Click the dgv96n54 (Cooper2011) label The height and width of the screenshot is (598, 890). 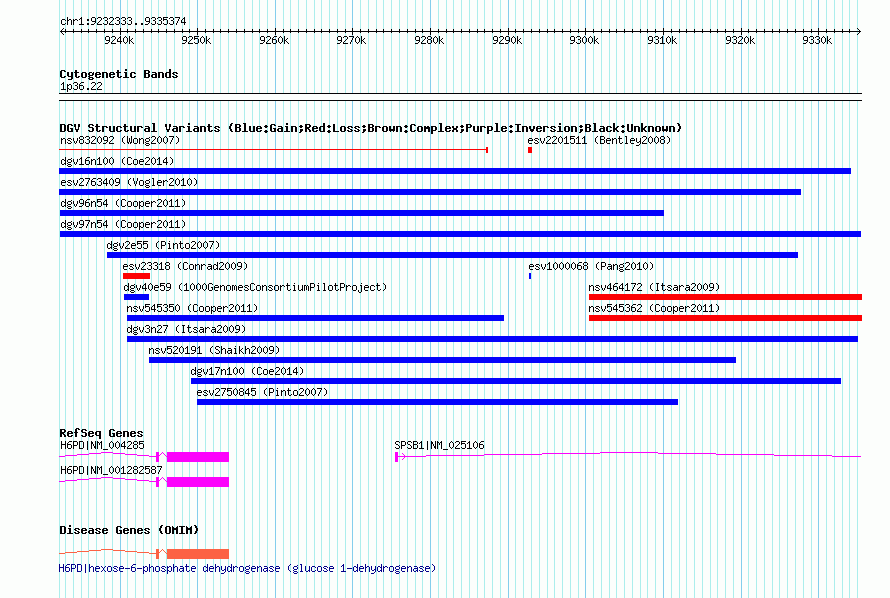123,203
